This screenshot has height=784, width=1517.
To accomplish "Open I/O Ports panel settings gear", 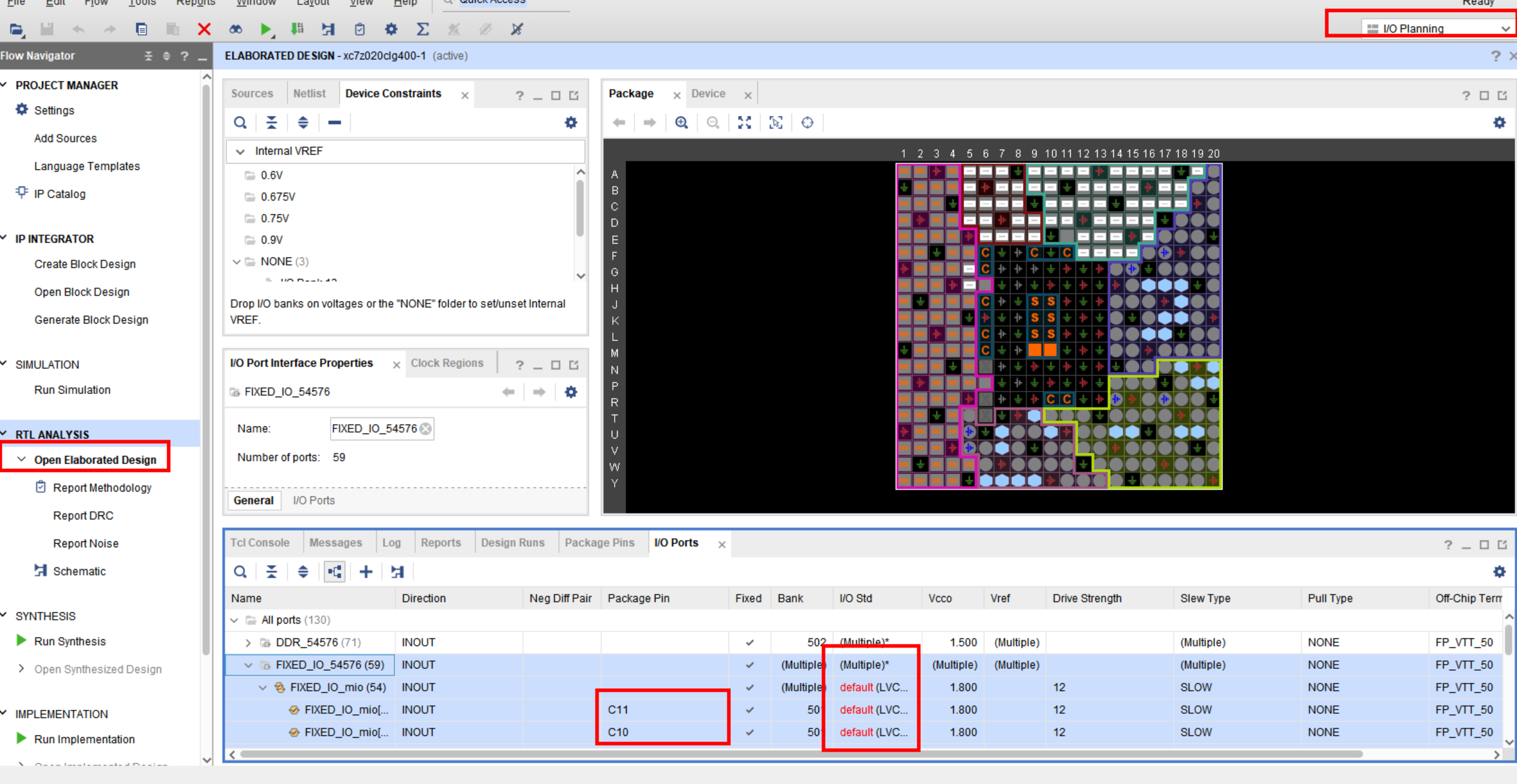I will coord(1499,572).
